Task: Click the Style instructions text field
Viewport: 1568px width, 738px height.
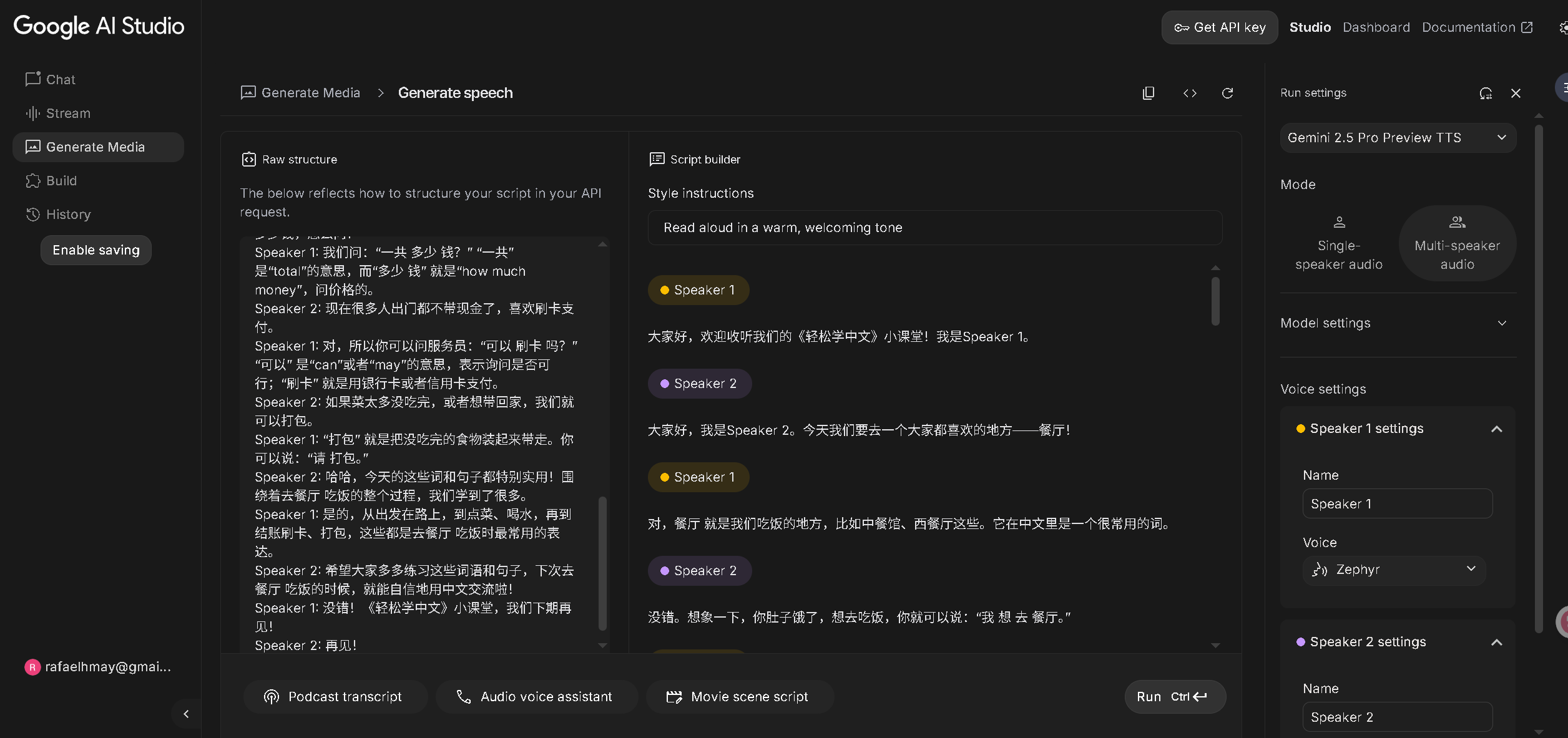Action: click(x=934, y=228)
